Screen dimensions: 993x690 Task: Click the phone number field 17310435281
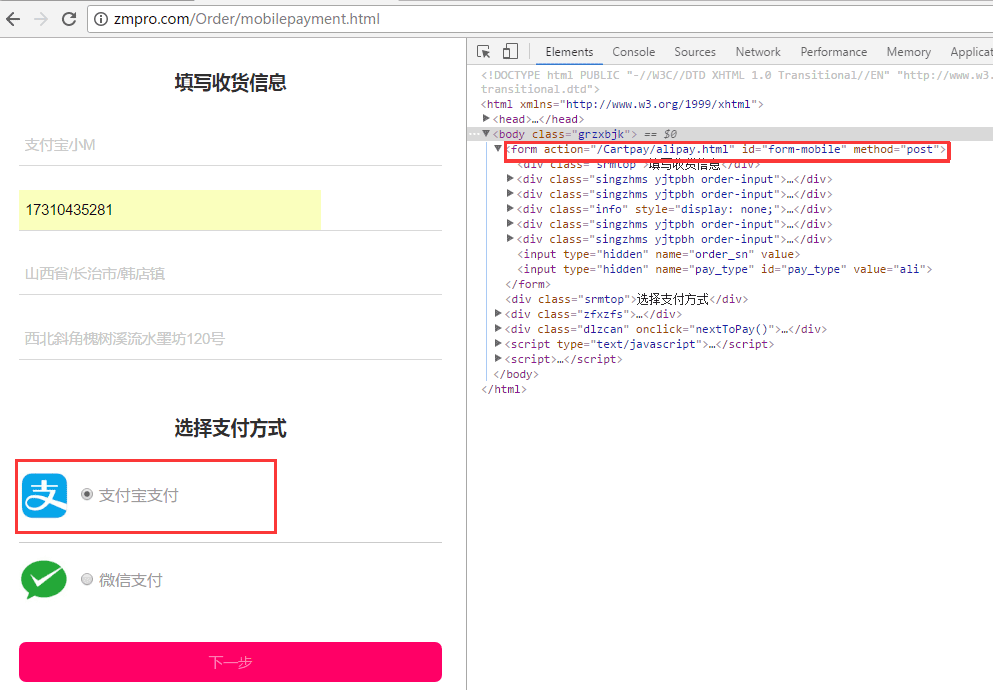[170, 210]
